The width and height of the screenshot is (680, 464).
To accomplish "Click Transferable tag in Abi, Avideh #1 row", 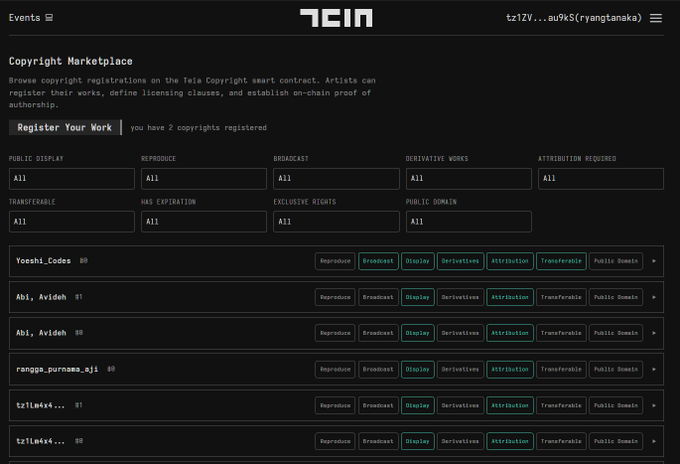I will (561, 297).
